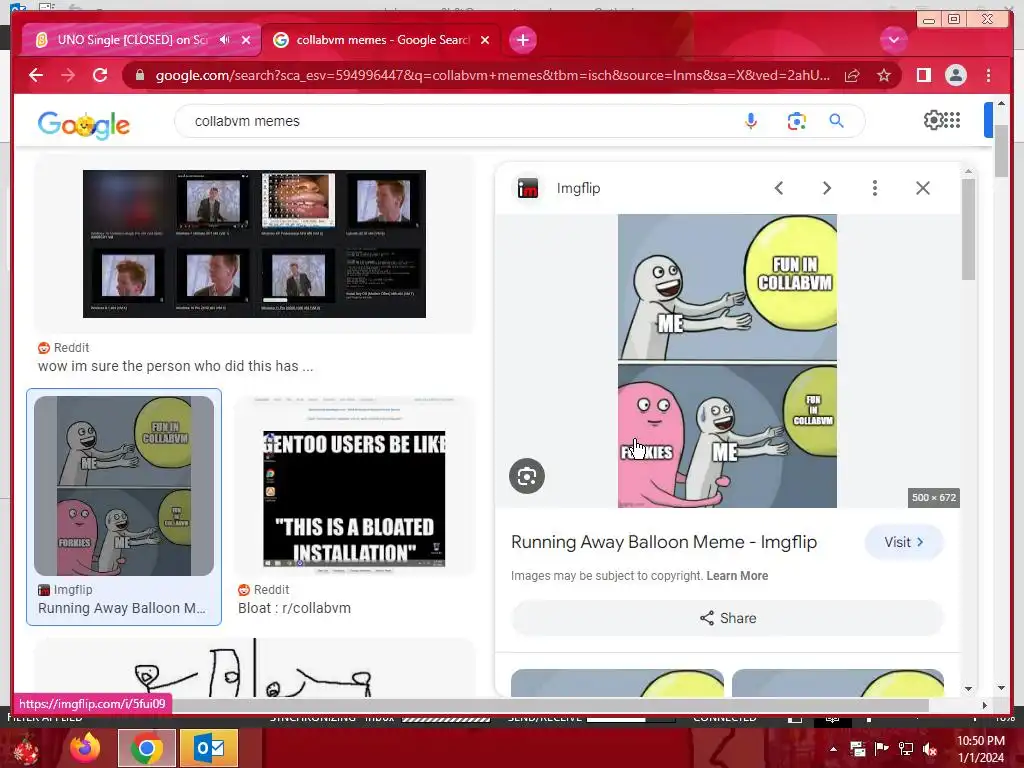Image resolution: width=1024 pixels, height=768 pixels.
Task: Open a new tab with plus button
Action: (522, 40)
